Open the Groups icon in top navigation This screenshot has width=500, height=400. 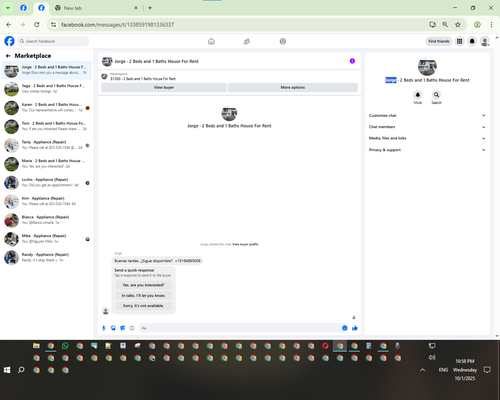[x=283, y=41]
